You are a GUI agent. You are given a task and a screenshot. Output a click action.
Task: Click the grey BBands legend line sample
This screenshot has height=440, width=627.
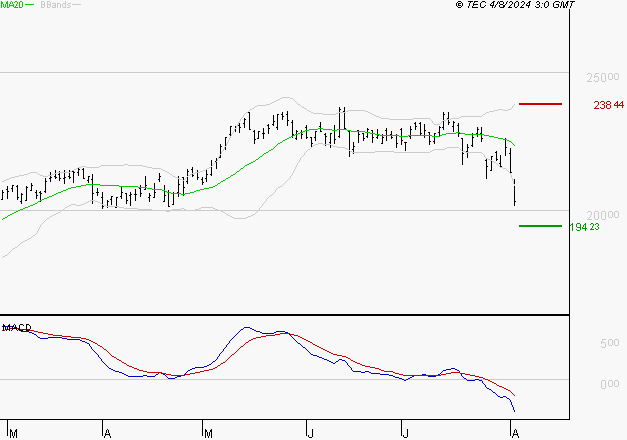[x=76, y=5]
